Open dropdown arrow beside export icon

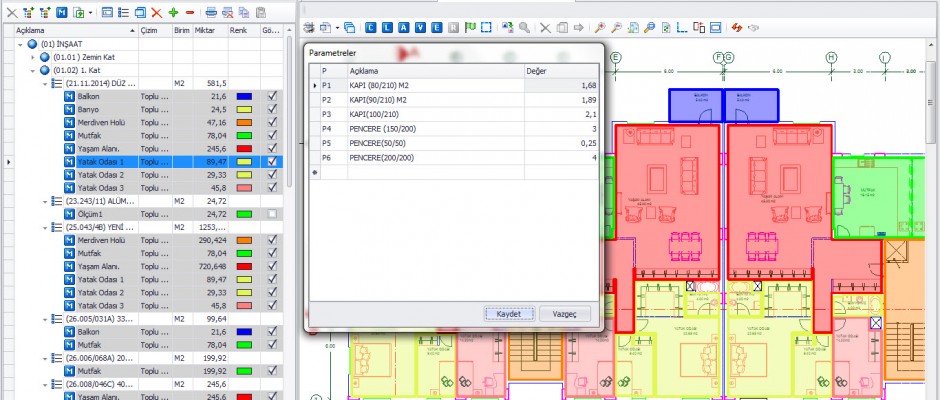pos(92,13)
